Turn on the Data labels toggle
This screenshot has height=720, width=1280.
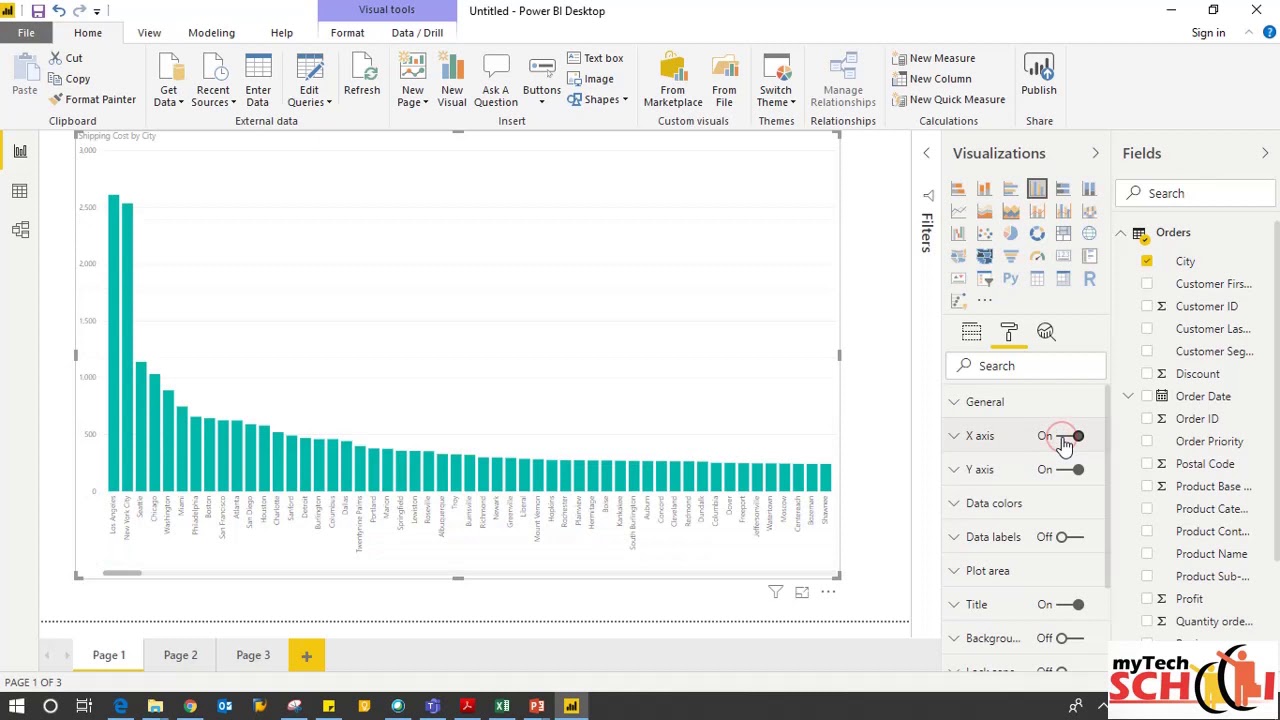(x=1068, y=537)
